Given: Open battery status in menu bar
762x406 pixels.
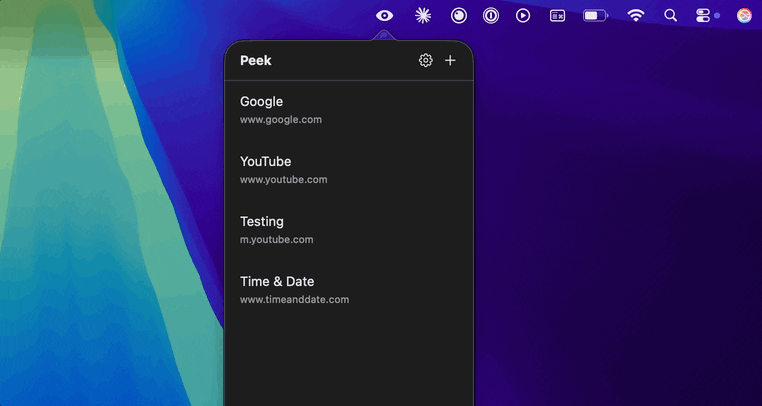Looking at the screenshot, I should (x=596, y=16).
